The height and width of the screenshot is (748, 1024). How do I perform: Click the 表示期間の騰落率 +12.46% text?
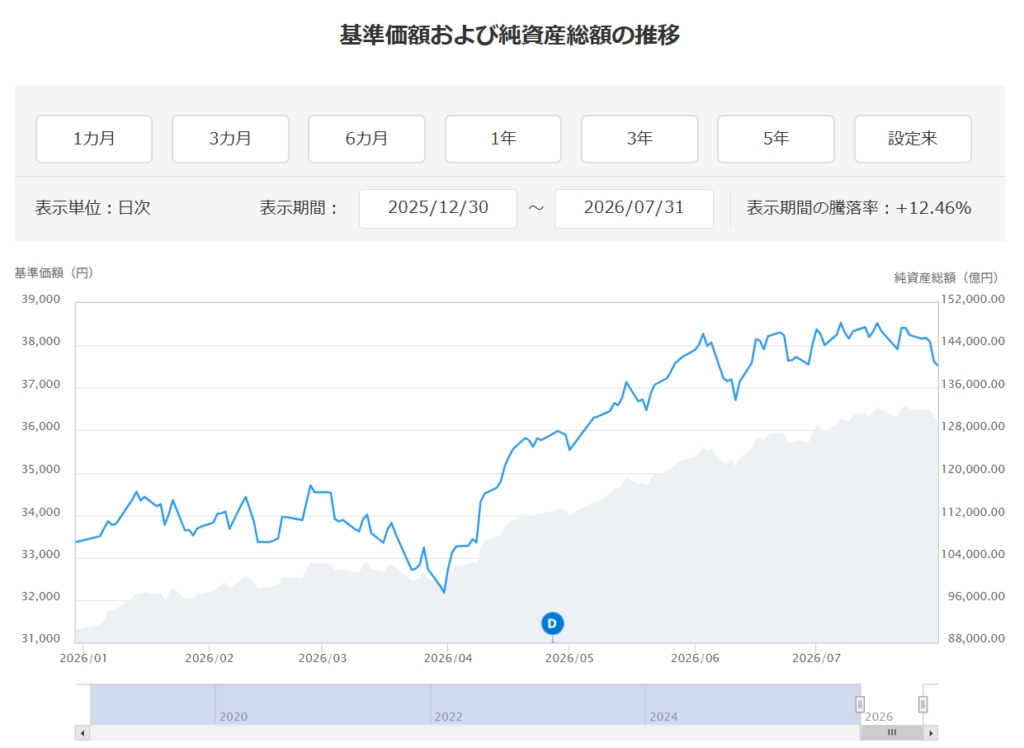pos(859,208)
